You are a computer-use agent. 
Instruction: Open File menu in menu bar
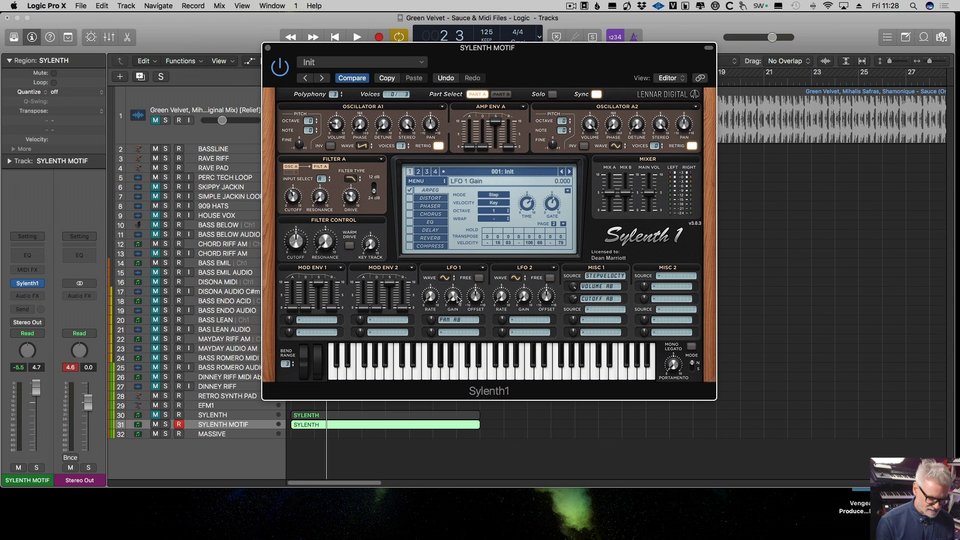point(80,6)
